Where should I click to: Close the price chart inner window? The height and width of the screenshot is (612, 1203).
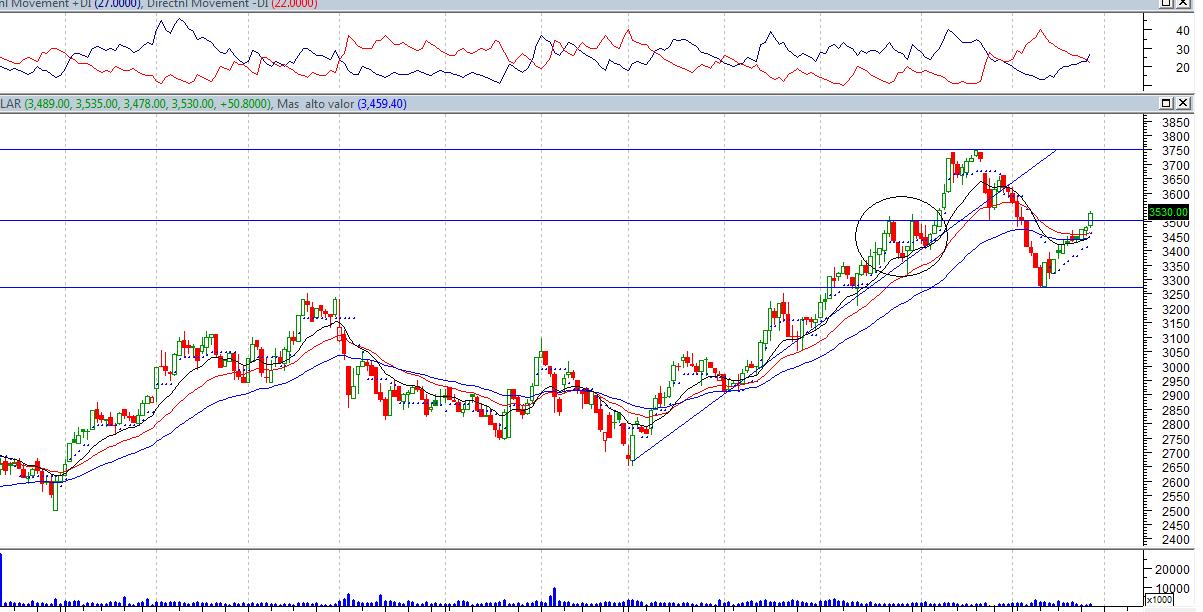(1183, 103)
